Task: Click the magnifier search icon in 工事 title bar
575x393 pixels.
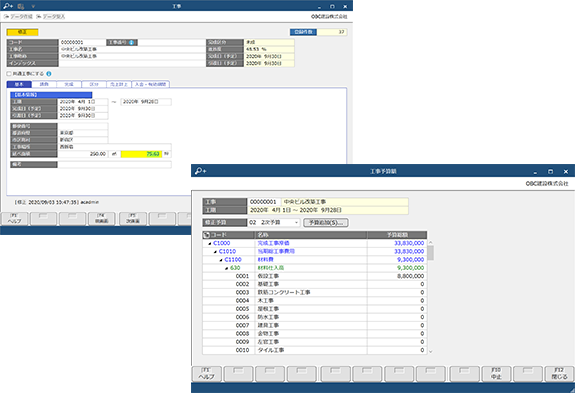Action: tap(7, 6)
